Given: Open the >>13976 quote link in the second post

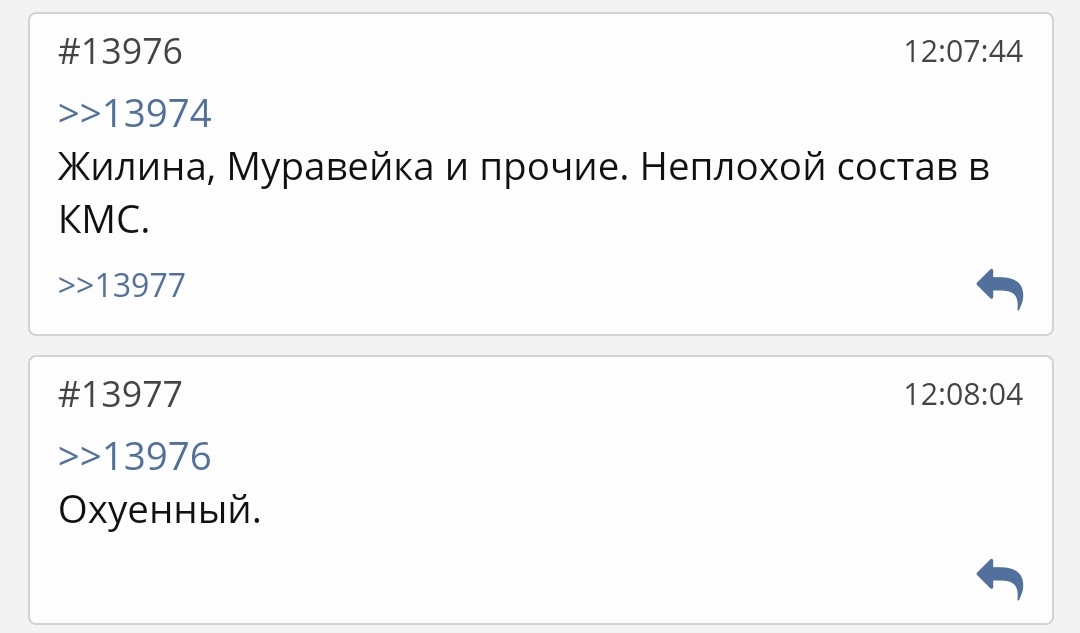Looking at the screenshot, I should [x=135, y=456].
